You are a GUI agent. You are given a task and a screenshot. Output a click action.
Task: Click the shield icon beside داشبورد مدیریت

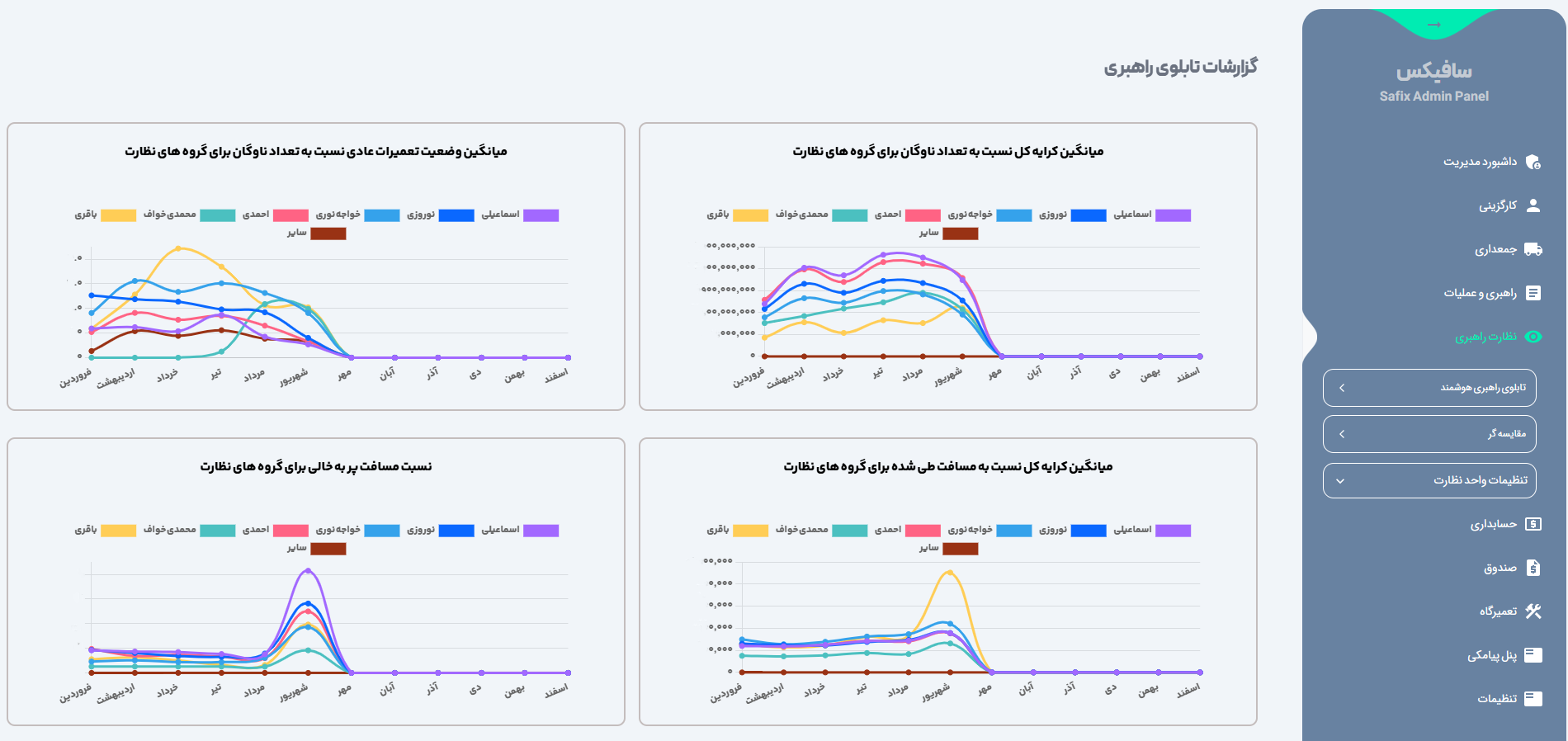pyautogui.click(x=1533, y=162)
